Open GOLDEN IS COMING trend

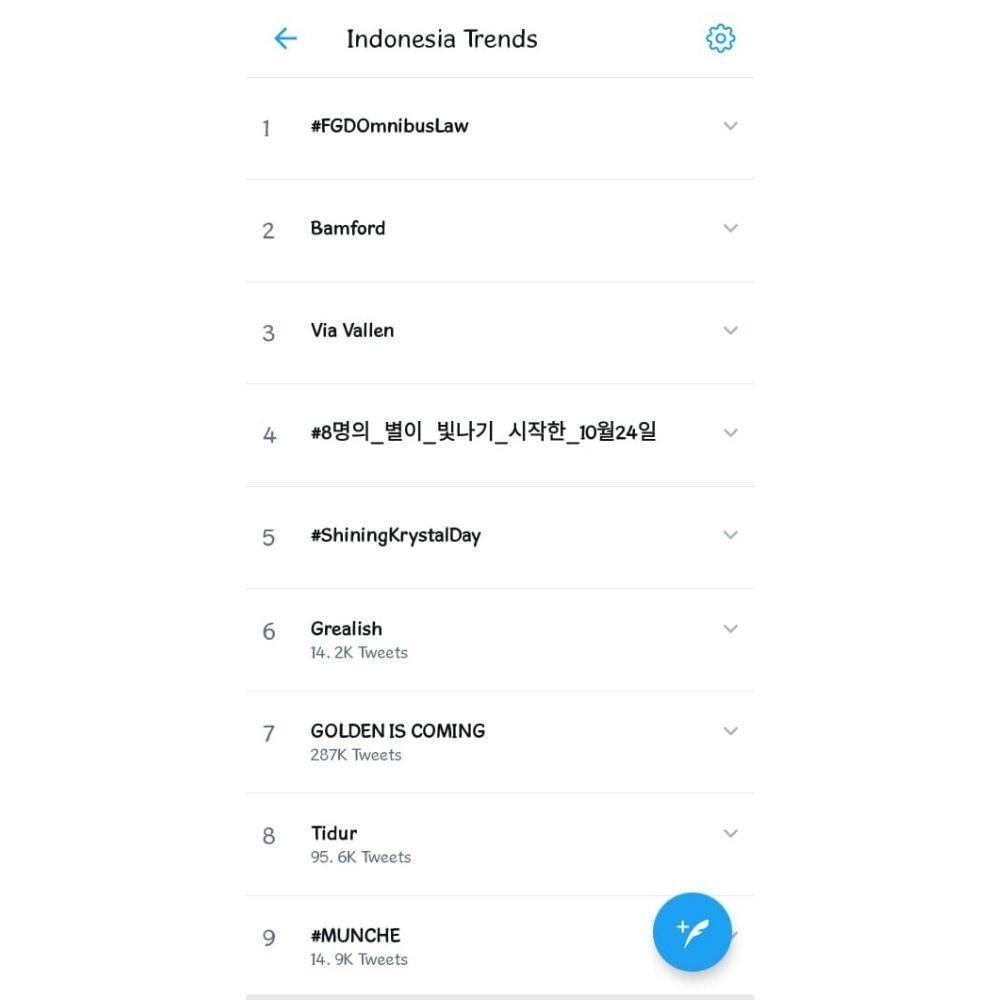coord(397,731)
